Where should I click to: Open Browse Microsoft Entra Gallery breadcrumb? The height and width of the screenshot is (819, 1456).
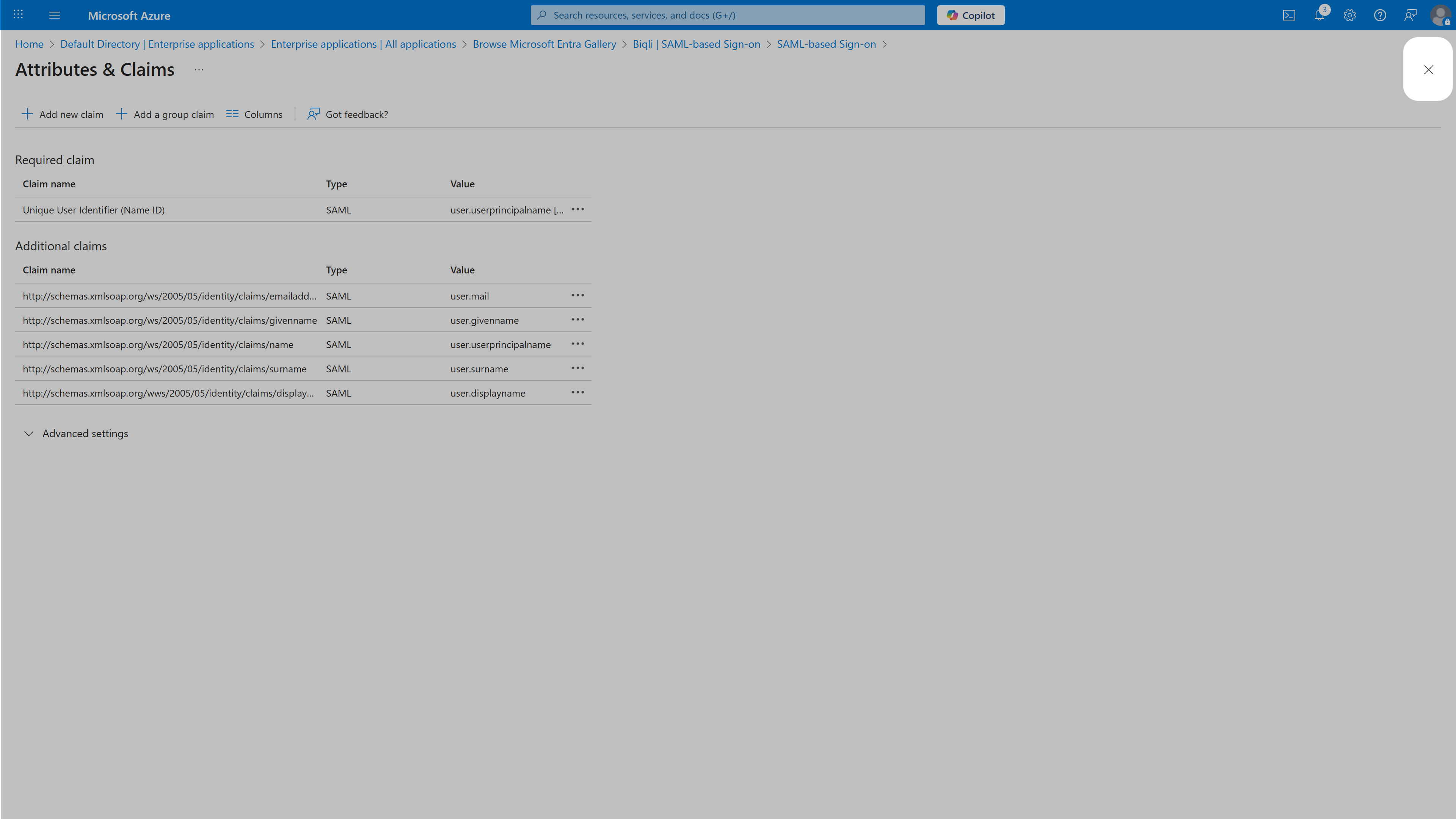(x=544, y=44)
